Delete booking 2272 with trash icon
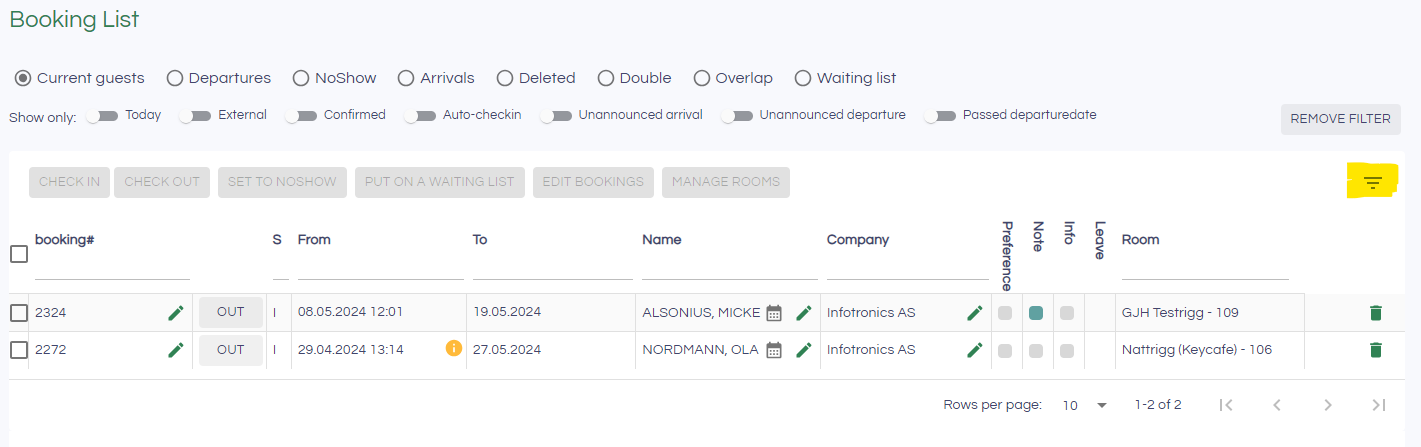The height and width of the screenshot is (447, 1421). tap(1376, 350)
